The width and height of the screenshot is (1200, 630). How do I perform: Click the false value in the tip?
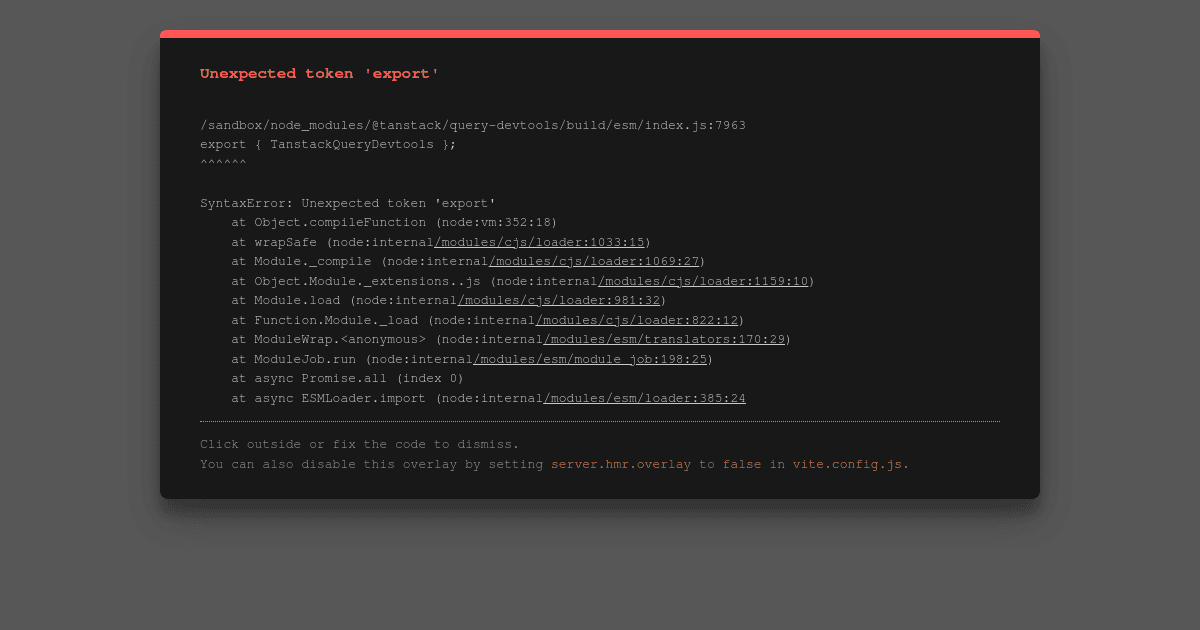coord(742,465)
